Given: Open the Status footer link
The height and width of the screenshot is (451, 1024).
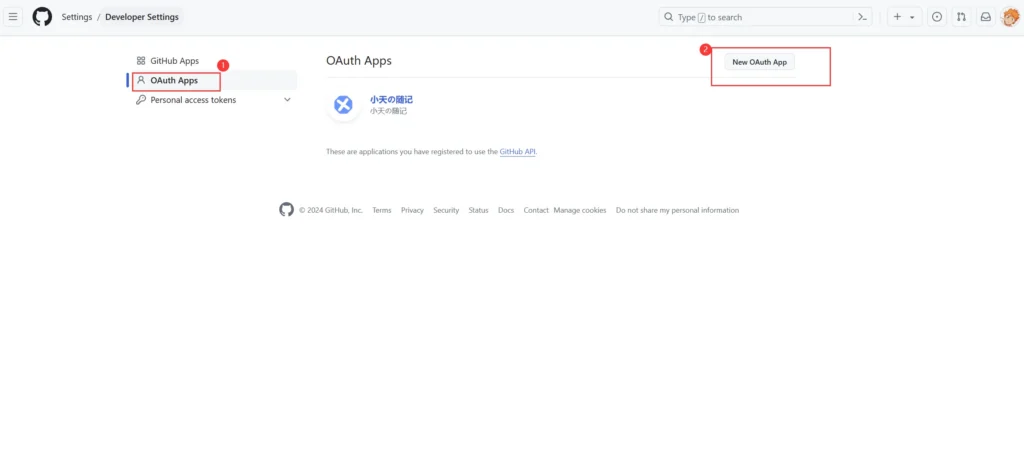Looking at the screenshot, I should click(x=479, y=210).
